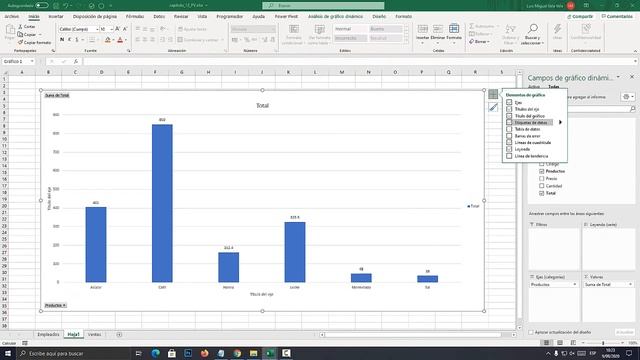
Task: Toggle the Títulos del eje checkbox
Action: tap(509, 109)
